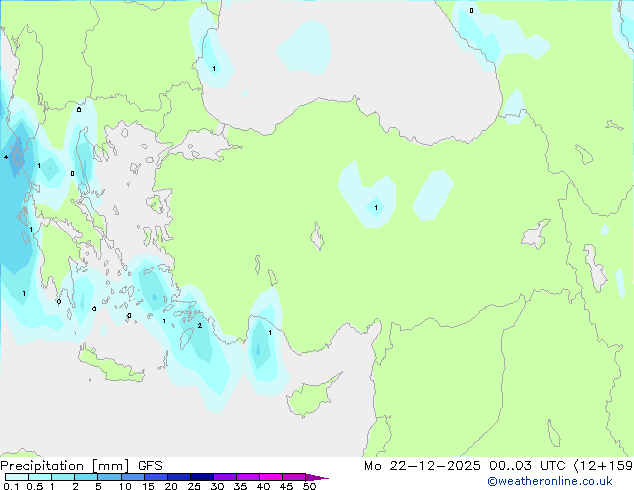Select the legend swatch between 5 and 10 mm
634x490 pixels.
pyautogui.click(x=109, y=477)
